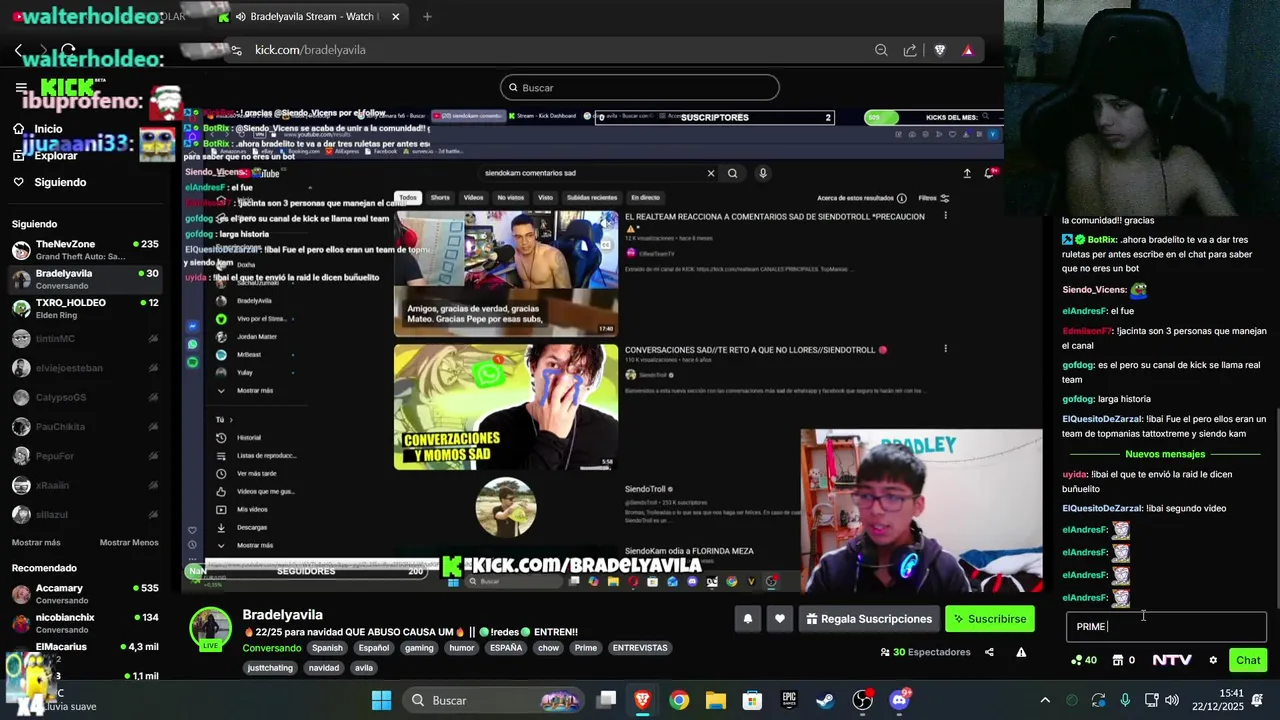Viewport: 1280px width, 720px height.
Task: Click the browser share page icon
Action: click(910, 50)
